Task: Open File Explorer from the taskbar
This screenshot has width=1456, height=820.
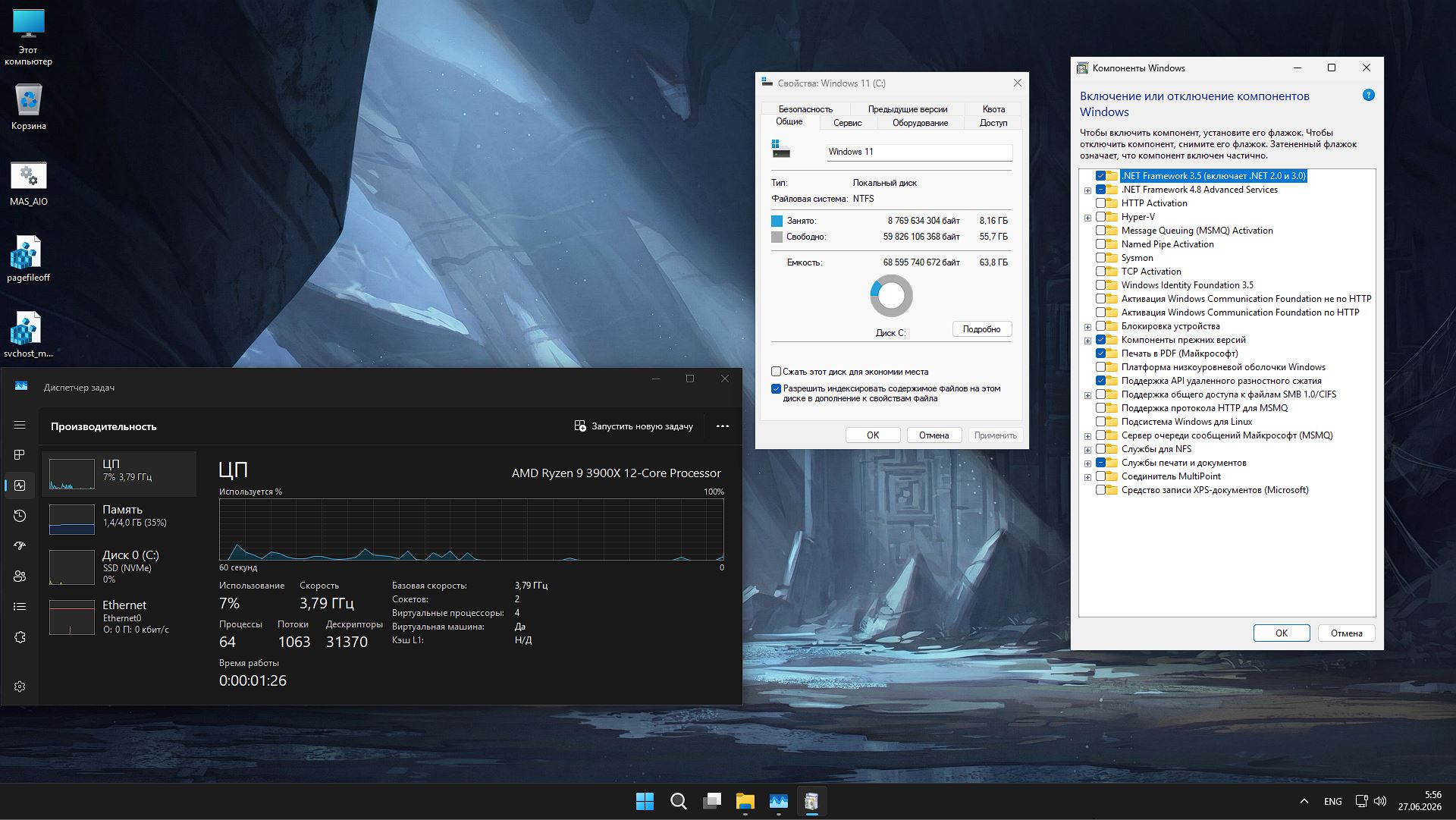Action: tap(745, 801)
